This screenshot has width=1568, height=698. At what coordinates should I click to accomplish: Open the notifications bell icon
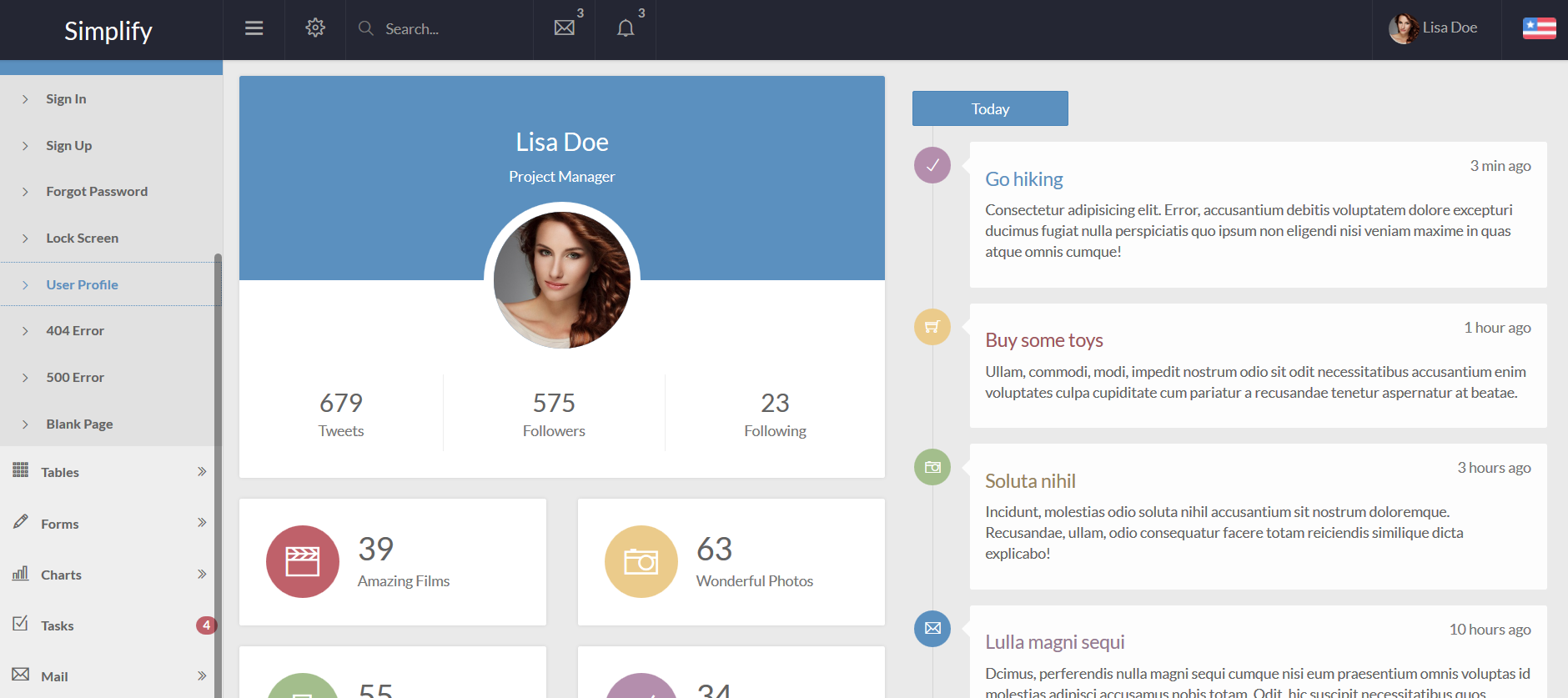[626, 28]
